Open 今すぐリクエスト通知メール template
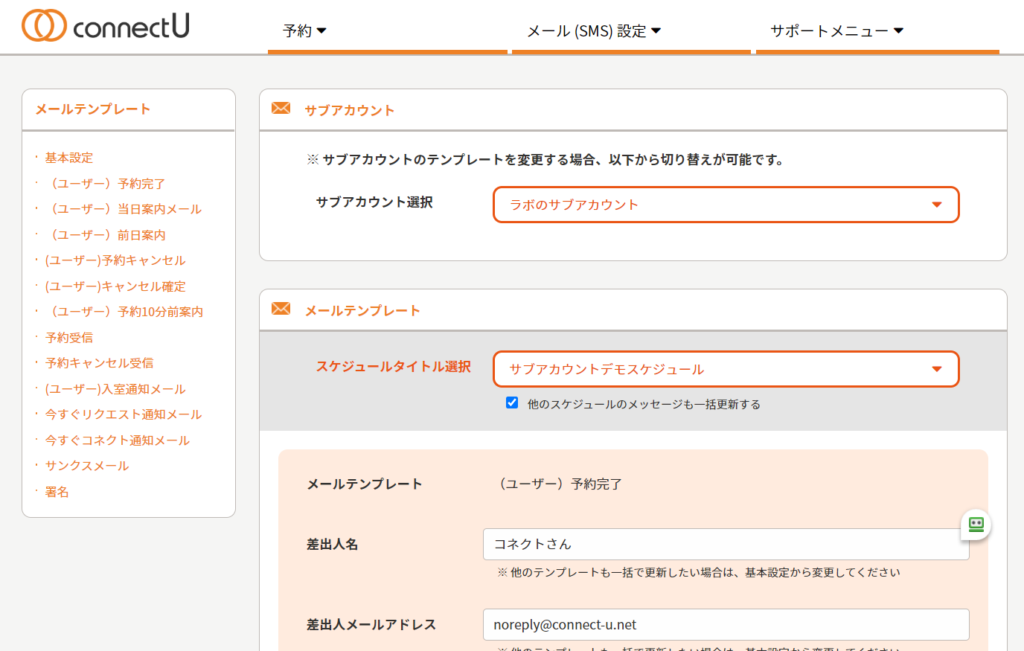Screen dimensions: 1024x651 123,414
